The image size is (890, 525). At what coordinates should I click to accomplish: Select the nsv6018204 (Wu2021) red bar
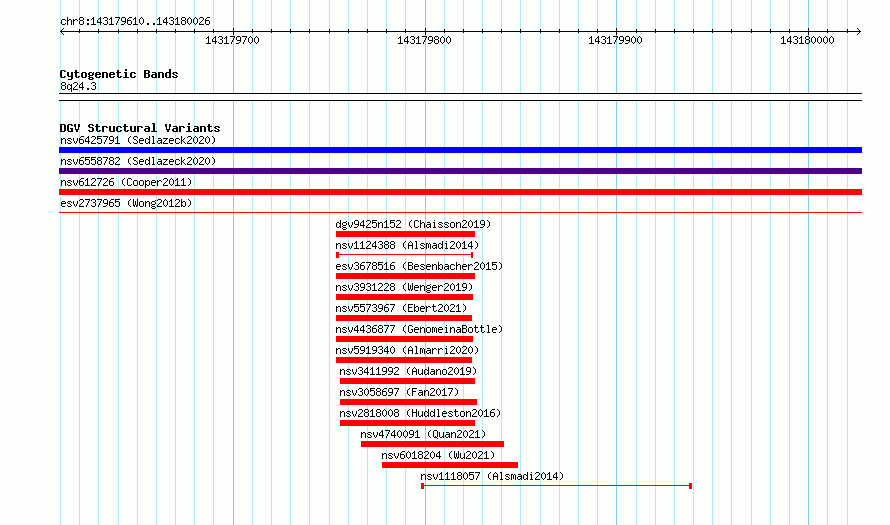pyautogui.click(x=450, y=465)
